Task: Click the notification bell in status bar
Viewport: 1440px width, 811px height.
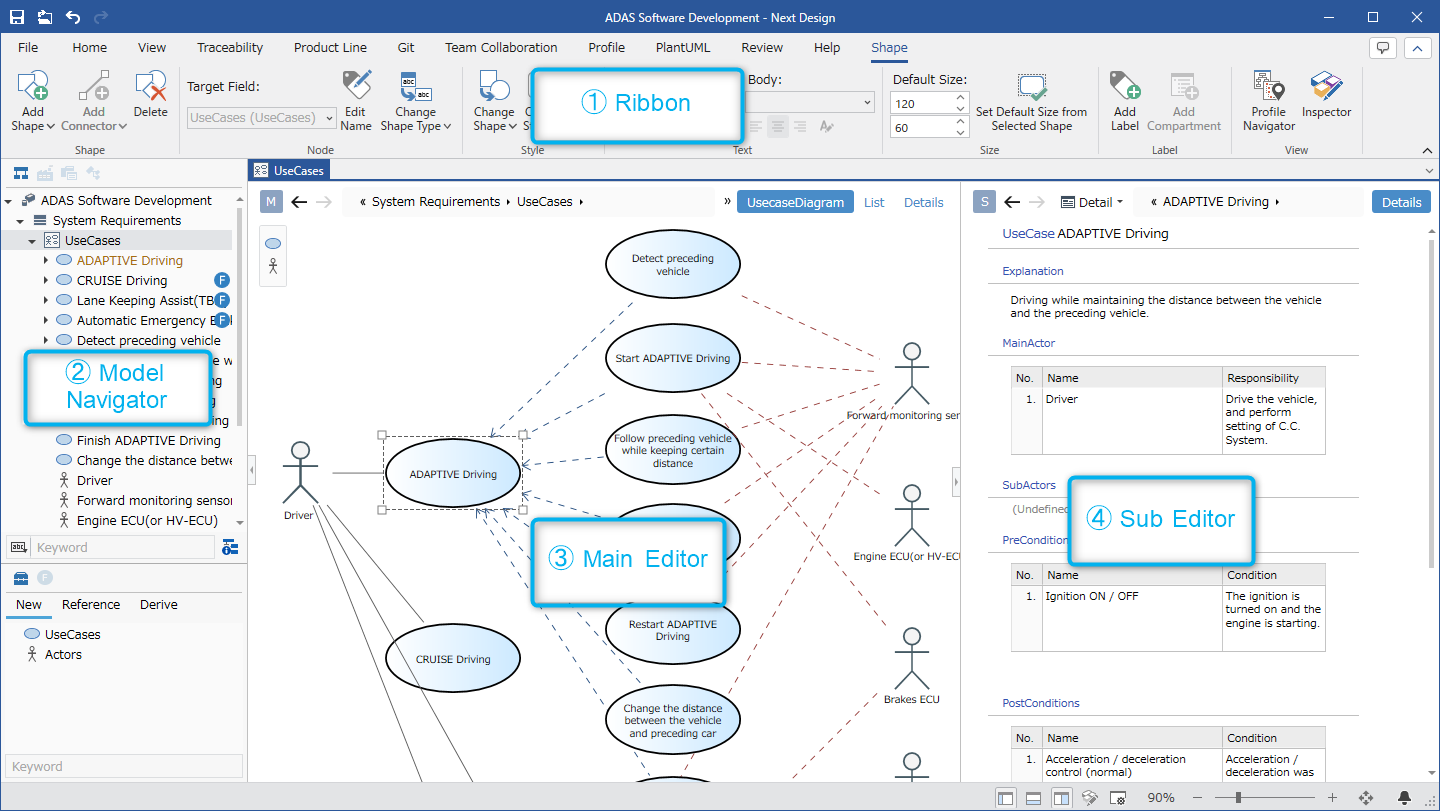Action: click(x=1405, y=798)
